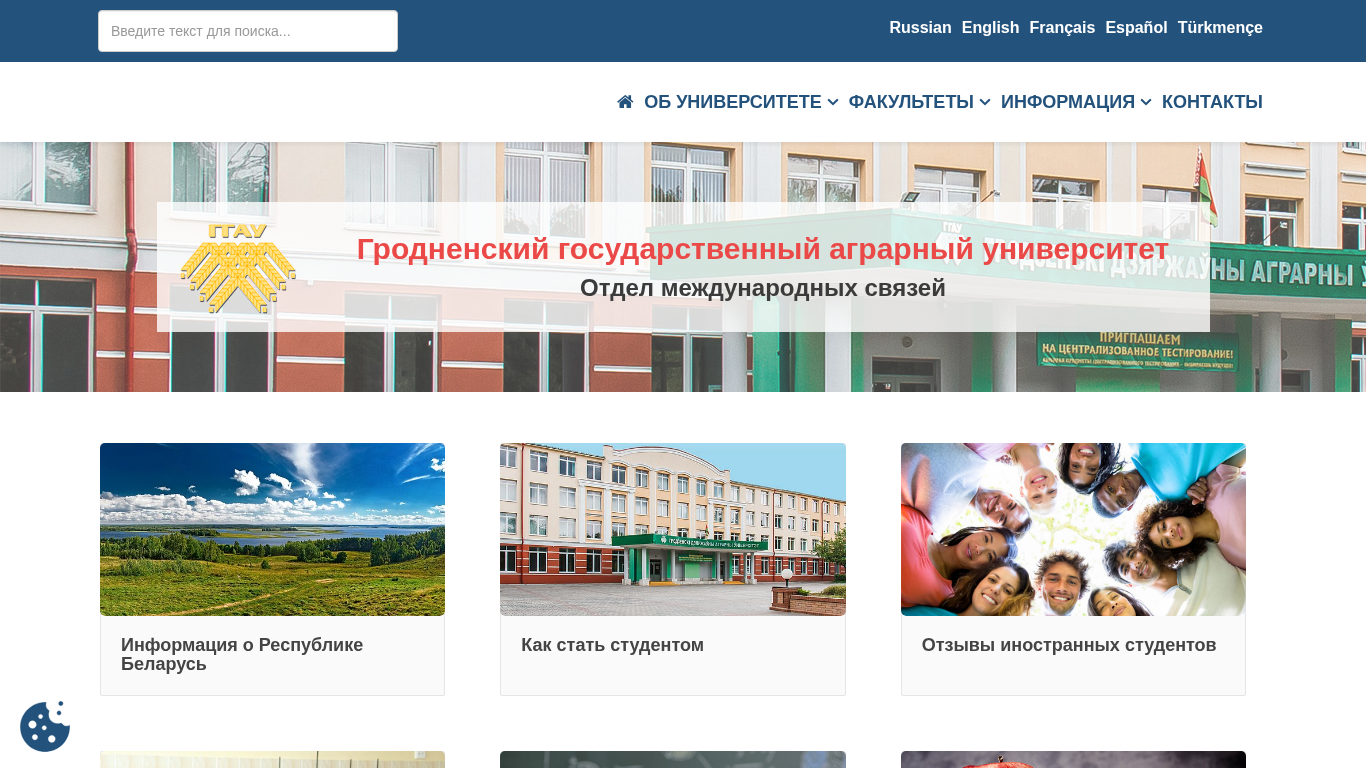Screen dimensions: 1366x768
Task: Click the 'Гродненский государственный аграрный университет' heading
Action: coord(763,249)
